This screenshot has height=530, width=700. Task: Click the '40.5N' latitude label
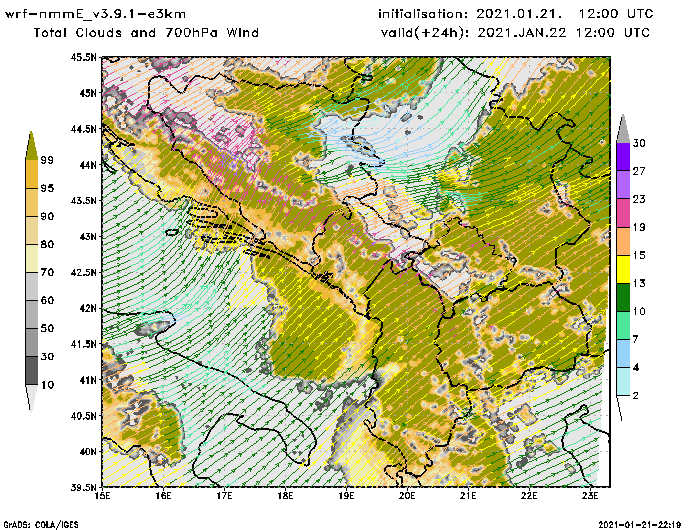[x=83, y=416]
